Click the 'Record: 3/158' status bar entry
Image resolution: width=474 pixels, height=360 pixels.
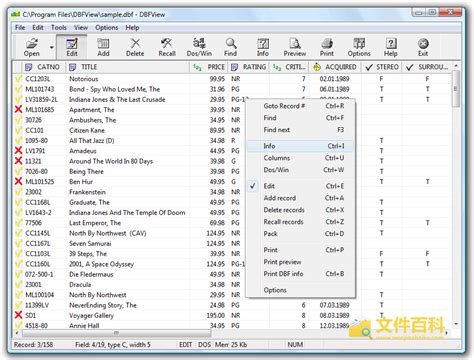pos(33,345)
